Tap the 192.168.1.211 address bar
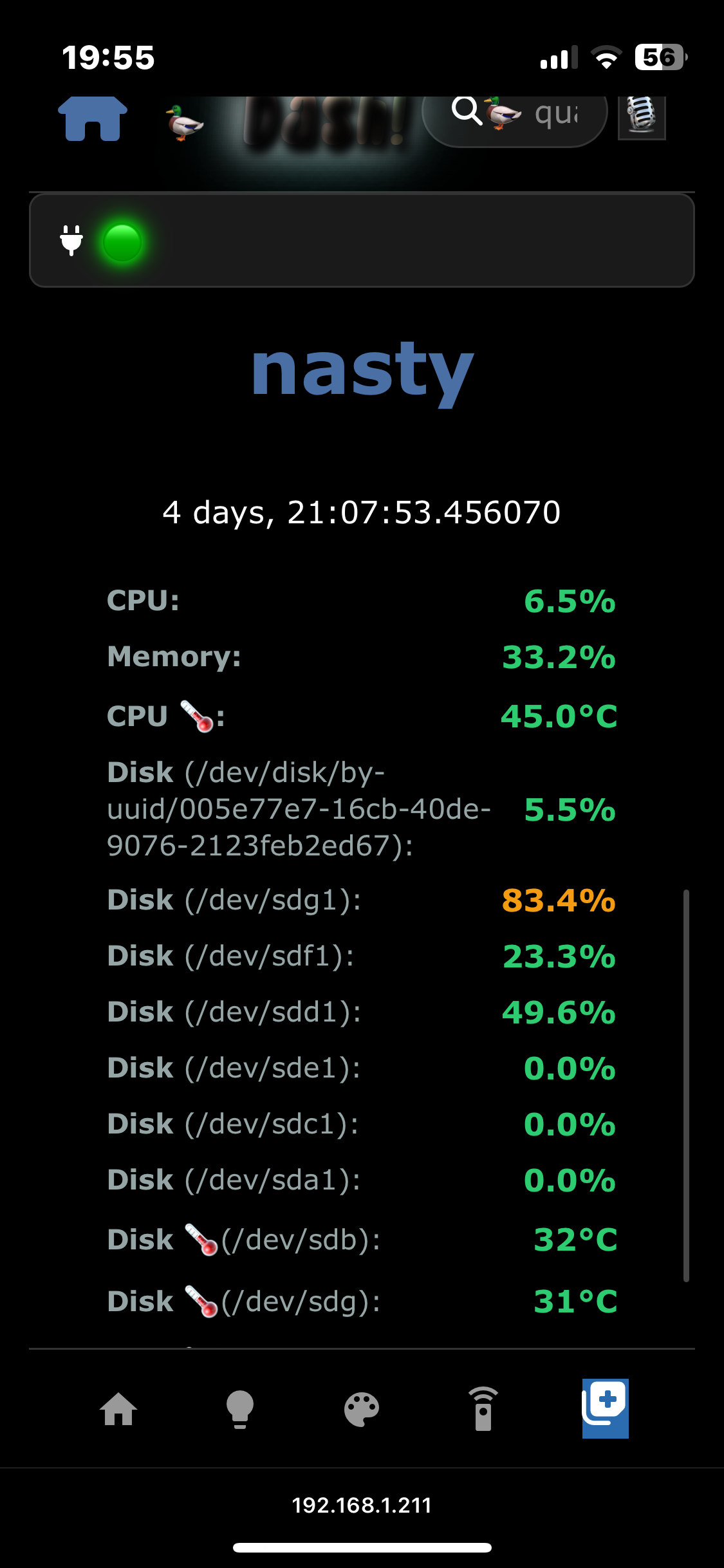 pyautogui.click(x=362, y=1506)
